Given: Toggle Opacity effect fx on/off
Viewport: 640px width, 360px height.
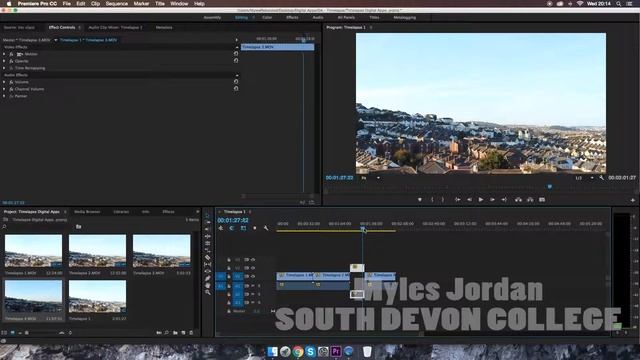Looking at the screenshot, I should (x=11, y=61).
